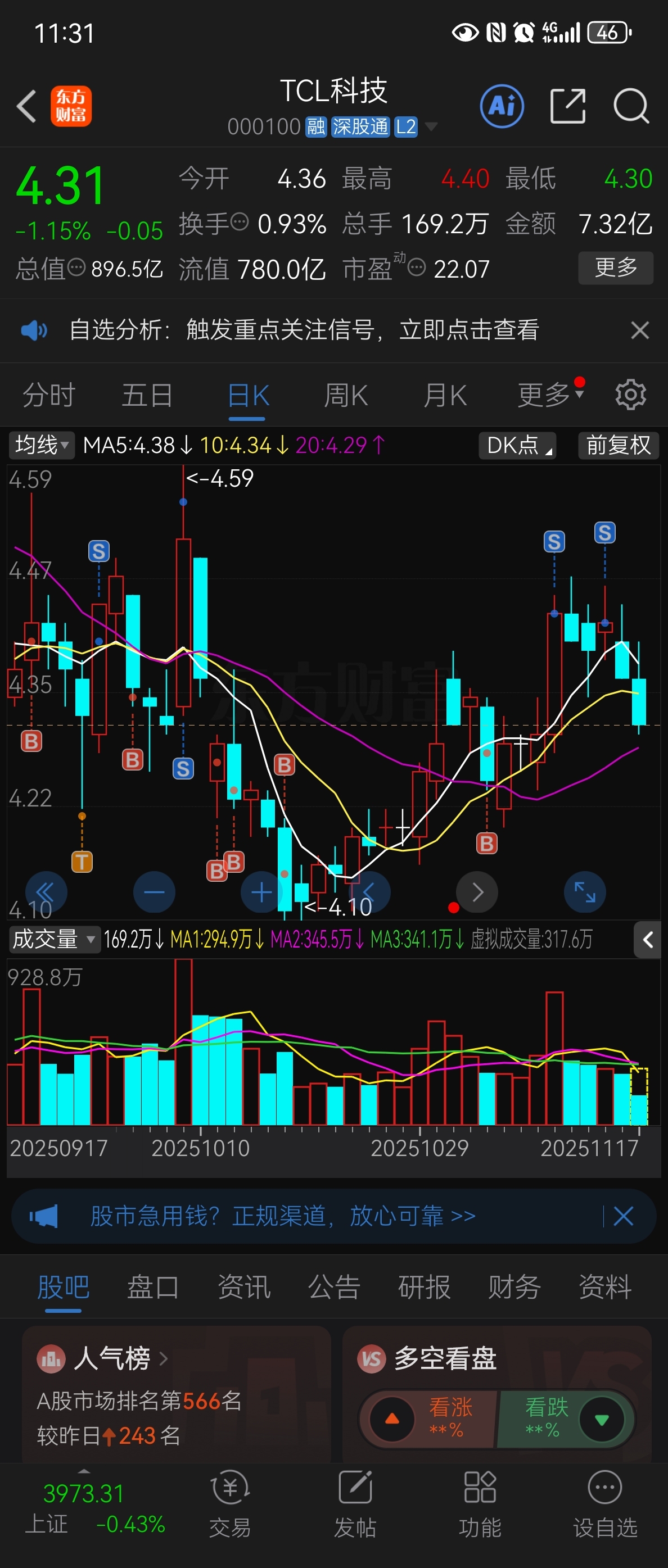668x1568 pixels.
Task: Tap the 市盈 info face icon
Action: pos(417,266)
